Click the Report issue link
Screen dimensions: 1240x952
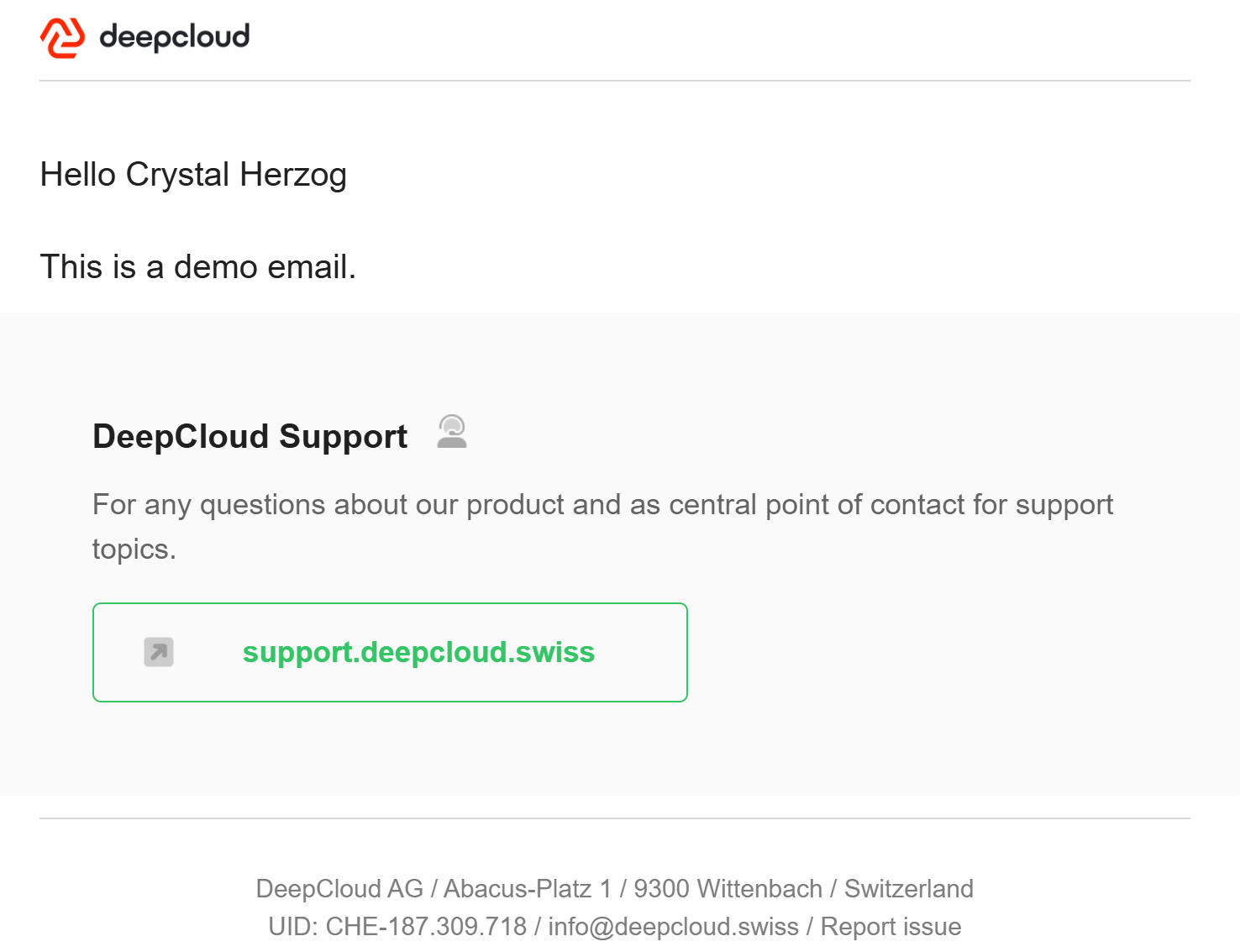(891, 926)
